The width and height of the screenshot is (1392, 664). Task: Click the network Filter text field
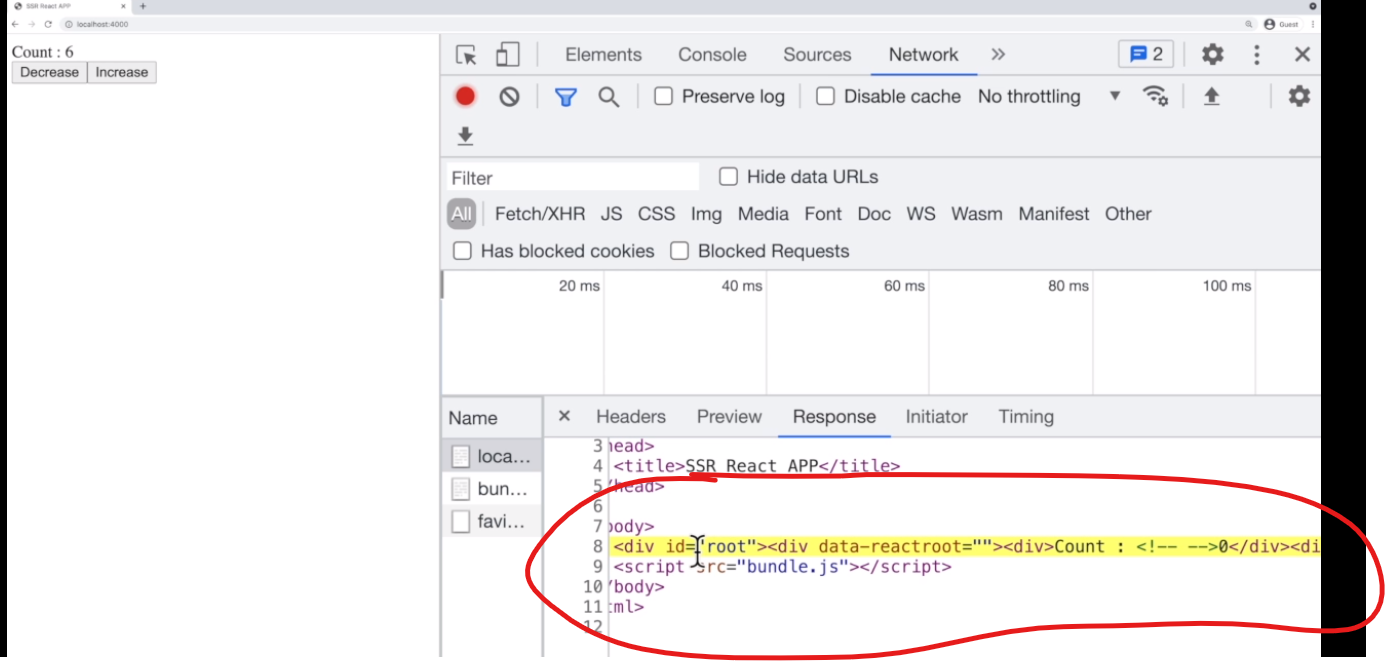click(573, 178)
